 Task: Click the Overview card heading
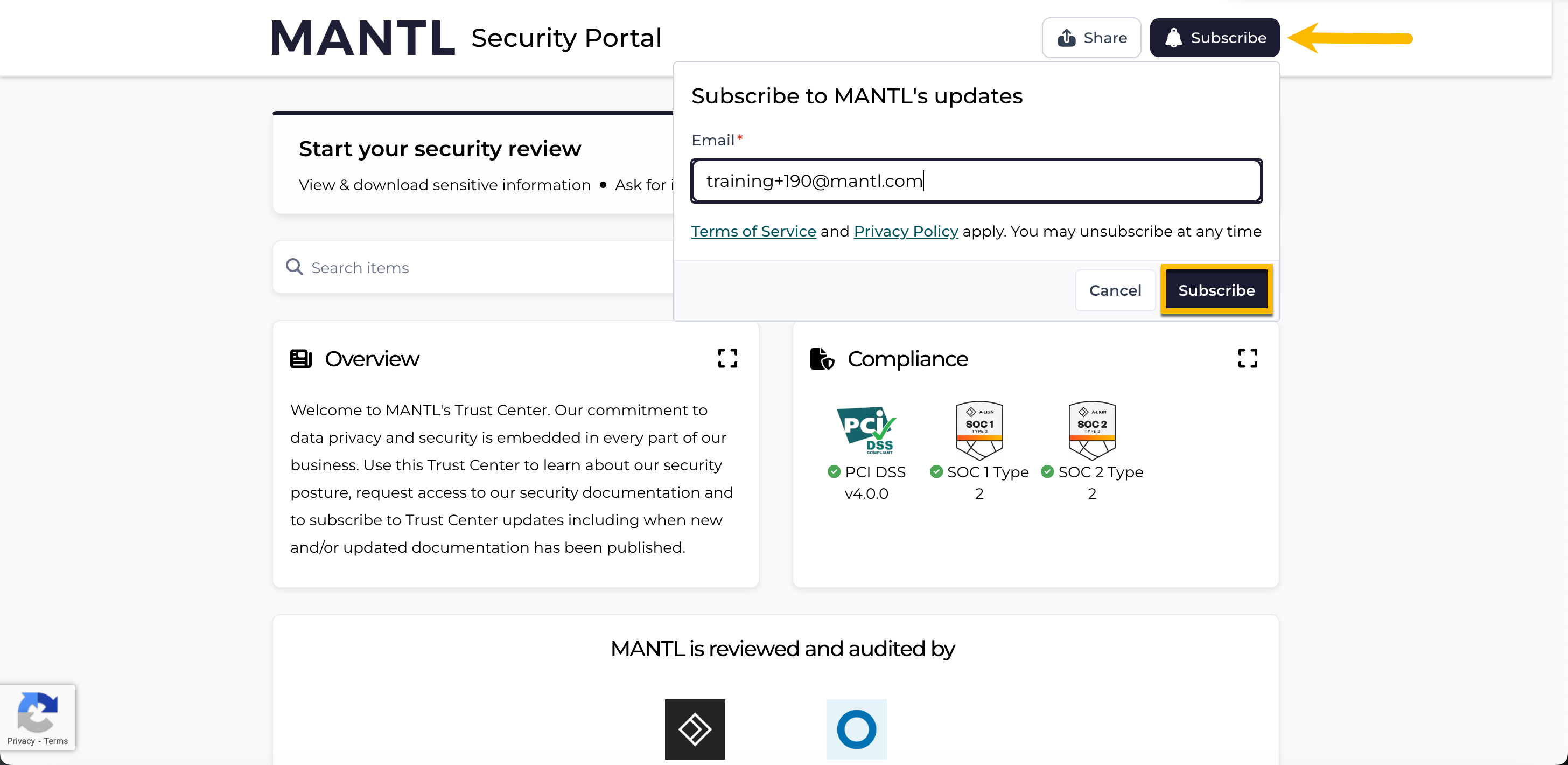[372, 359]
